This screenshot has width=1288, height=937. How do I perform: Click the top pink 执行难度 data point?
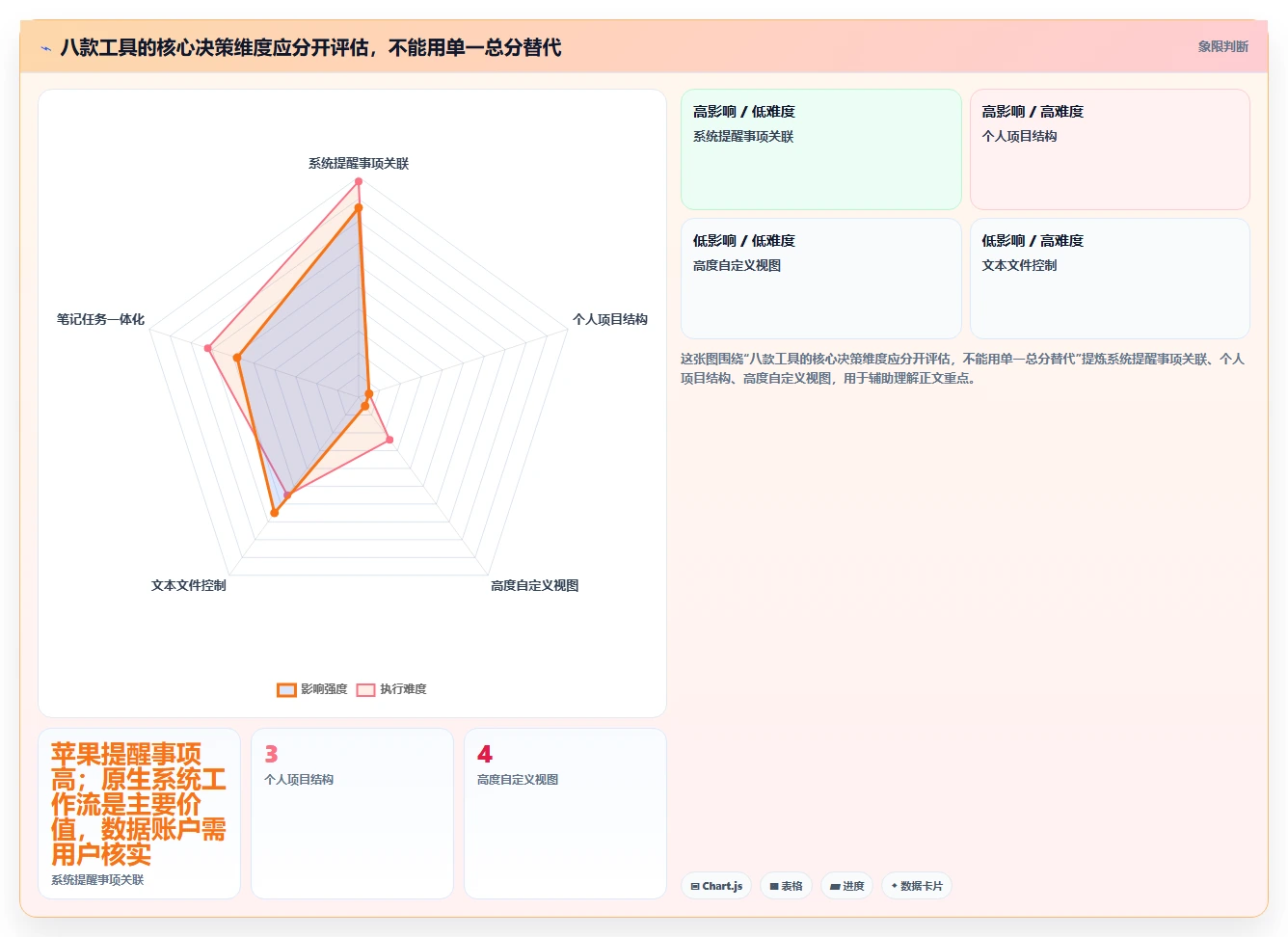(x=359, y=181)
